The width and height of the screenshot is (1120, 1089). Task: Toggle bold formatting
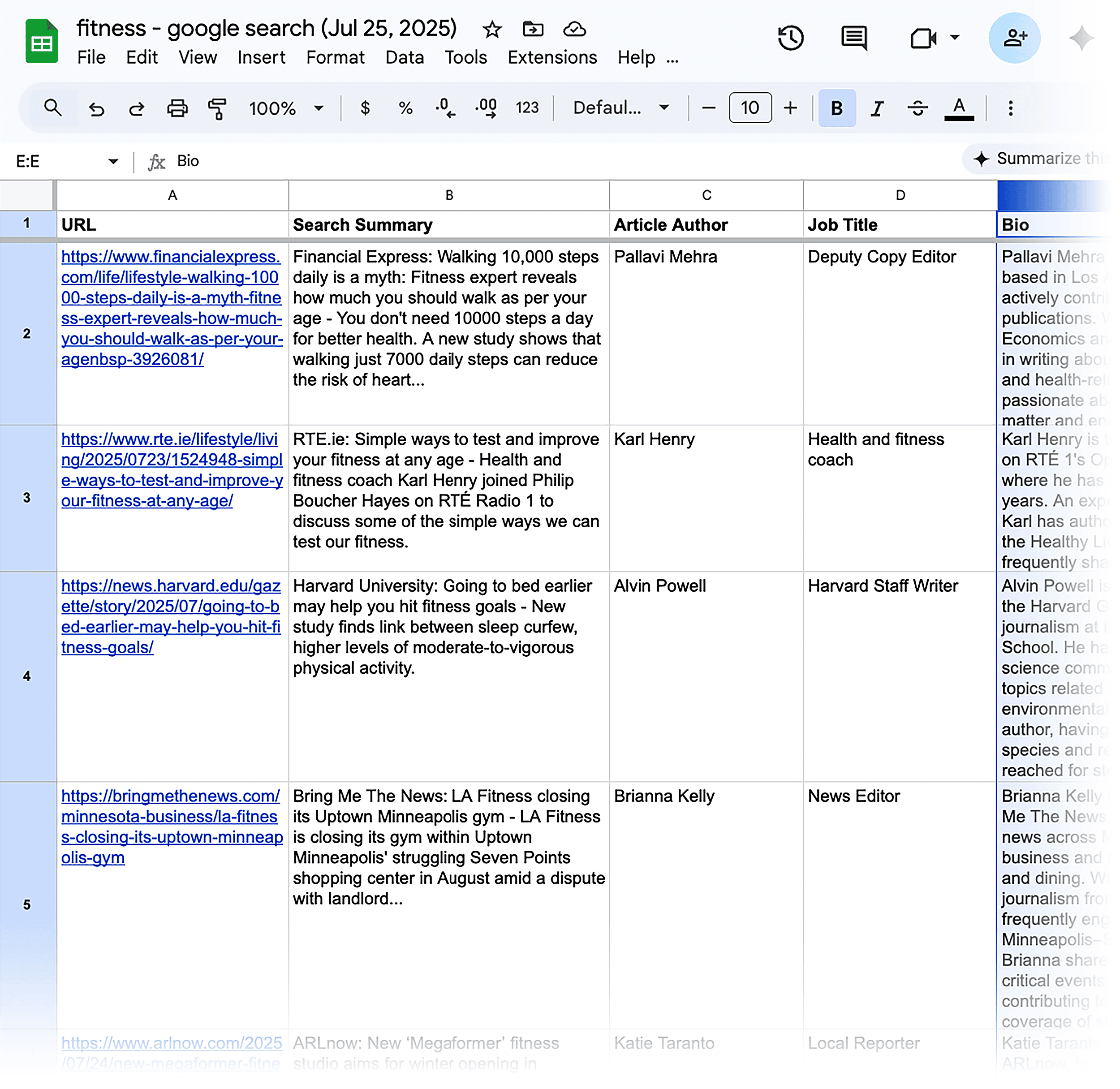[836, 108]
